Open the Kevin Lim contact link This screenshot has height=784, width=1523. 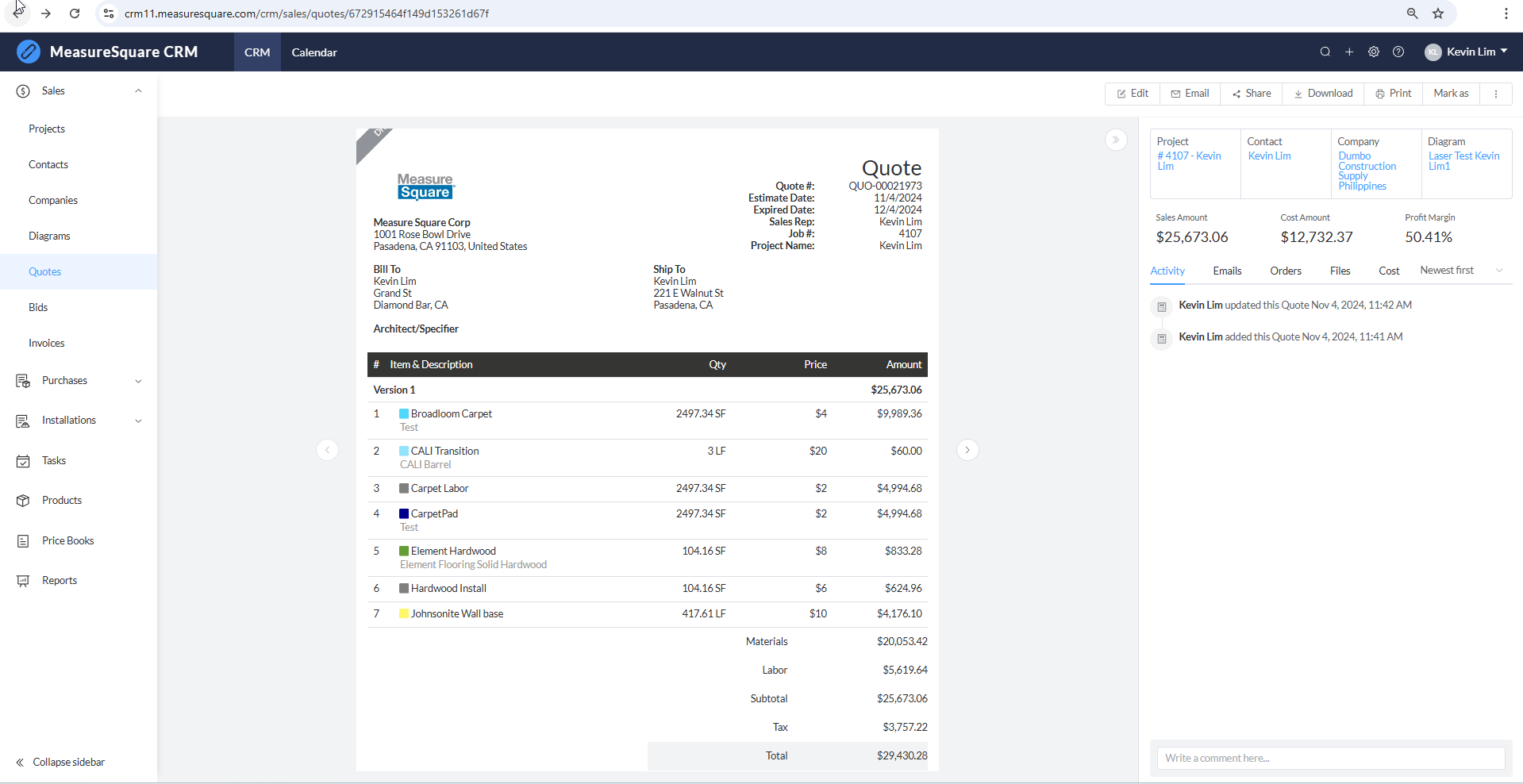pyautogui.click(x=1269, y=156)
